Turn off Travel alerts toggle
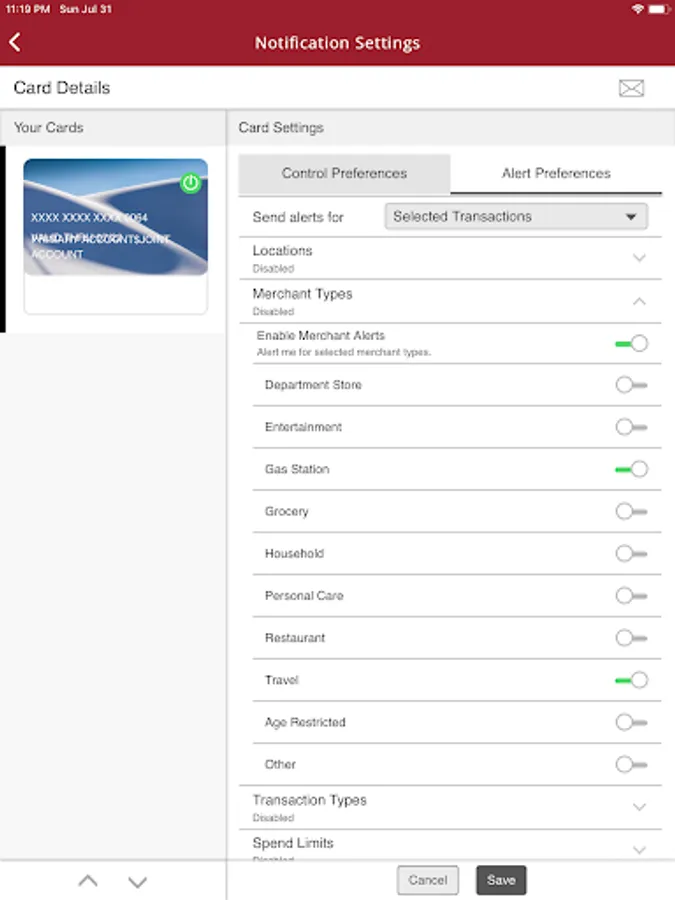 click(631, 680)
